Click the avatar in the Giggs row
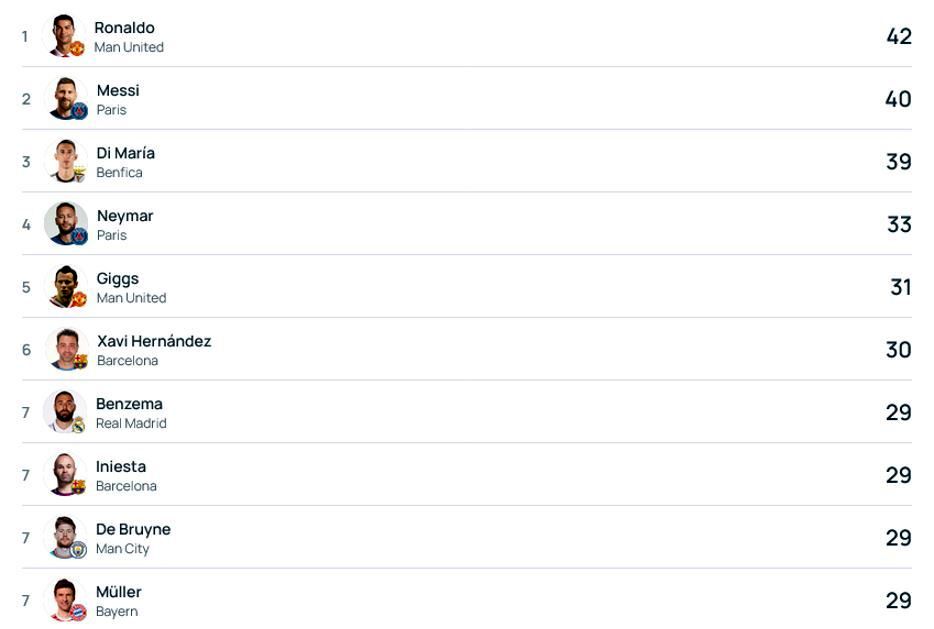 [66, 287]
